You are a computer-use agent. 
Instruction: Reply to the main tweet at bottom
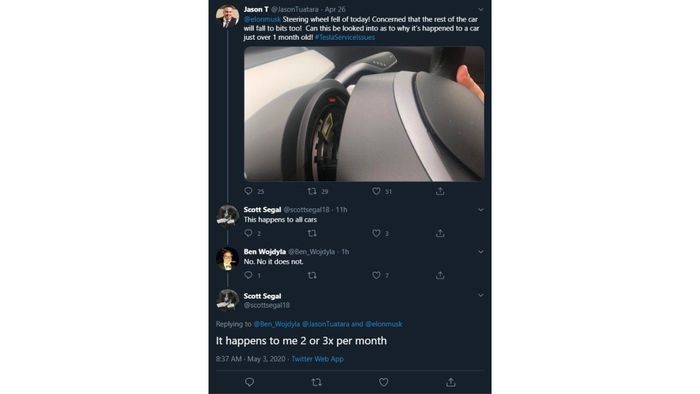click(x=250, y=382)
